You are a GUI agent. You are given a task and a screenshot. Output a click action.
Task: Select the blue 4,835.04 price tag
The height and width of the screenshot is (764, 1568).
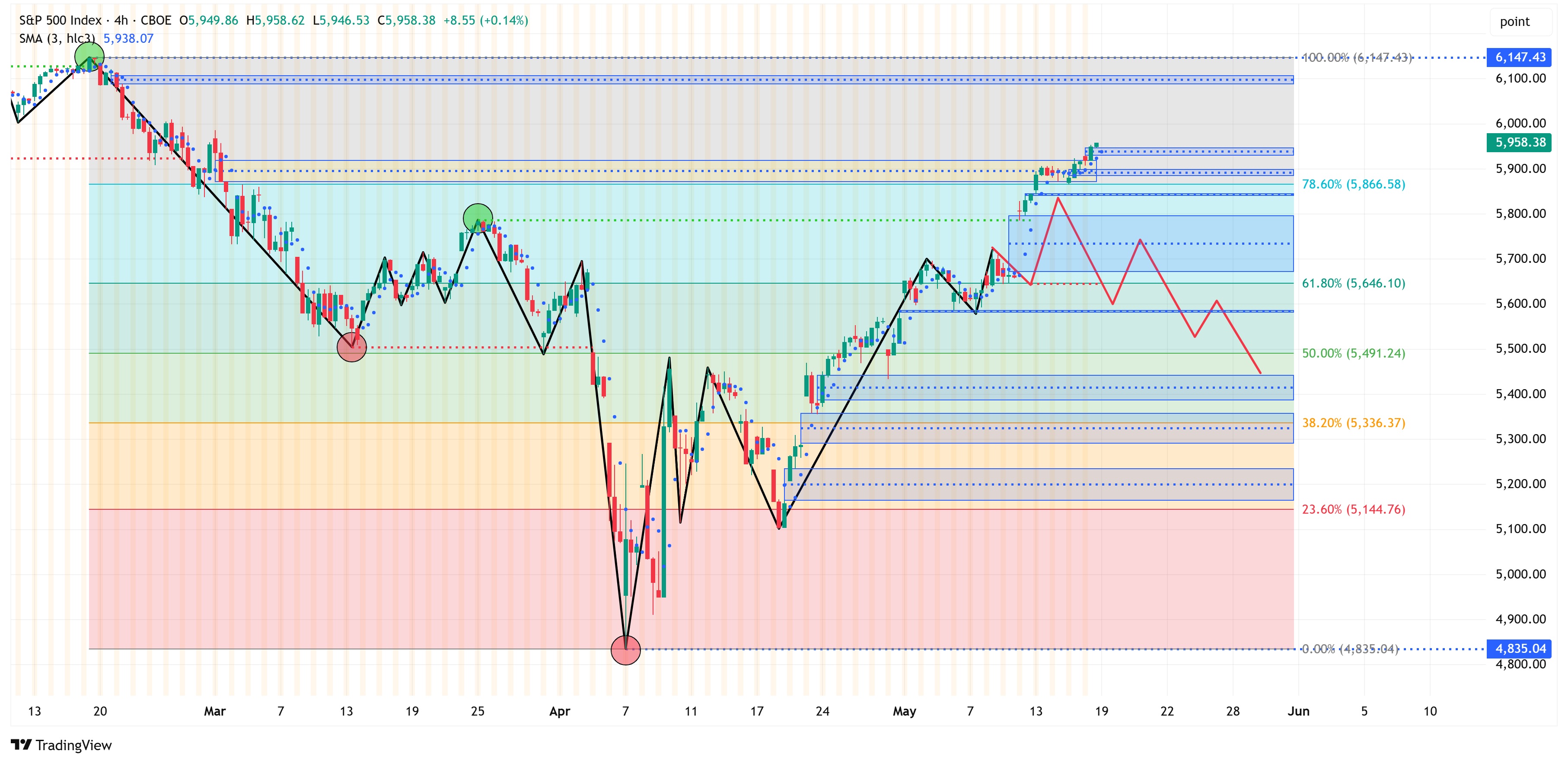pos(1519,648)
